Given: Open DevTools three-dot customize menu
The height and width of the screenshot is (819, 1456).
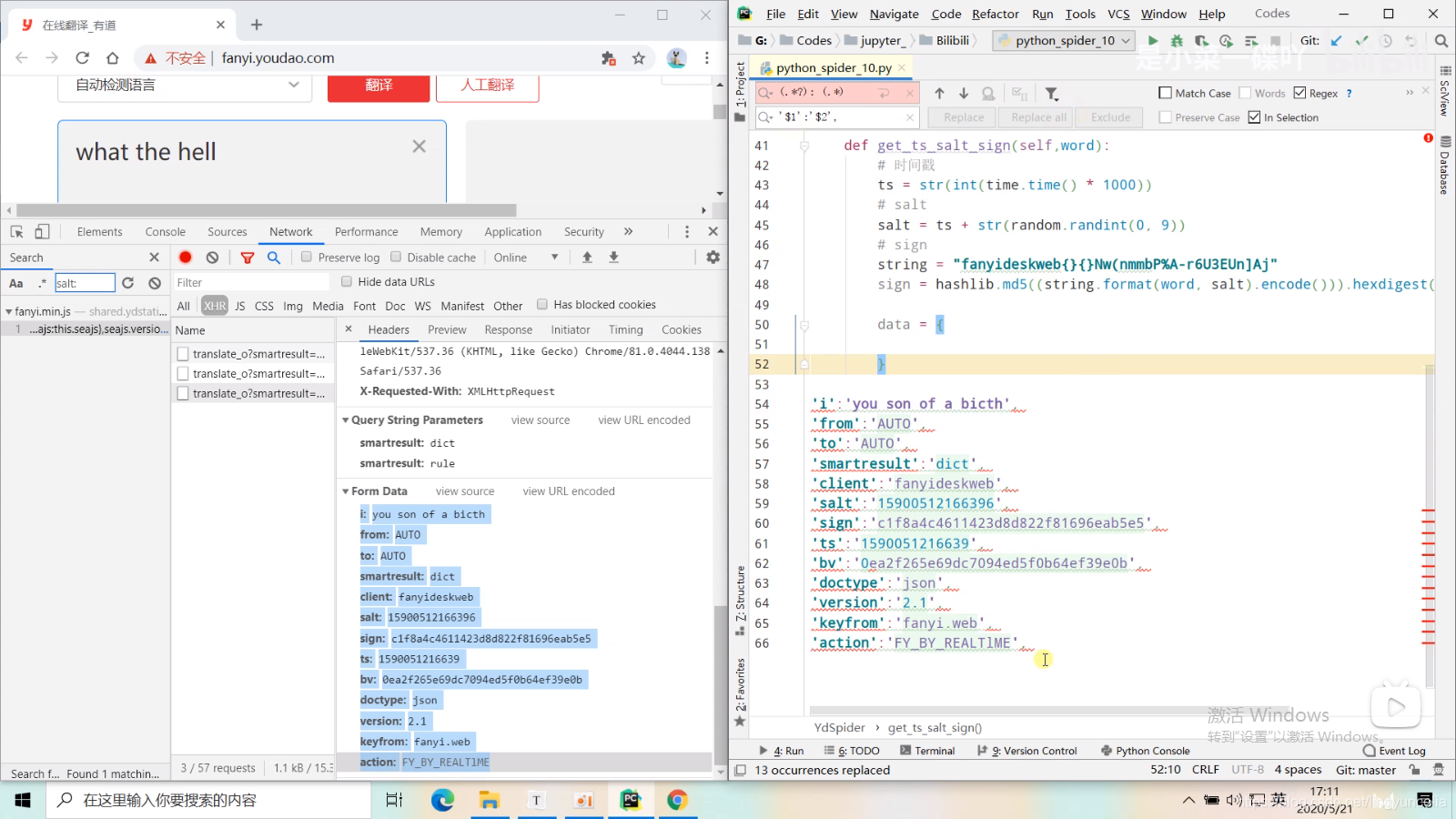Looking at the screenshot, I should pyautogui.click(x=687, y=232).
